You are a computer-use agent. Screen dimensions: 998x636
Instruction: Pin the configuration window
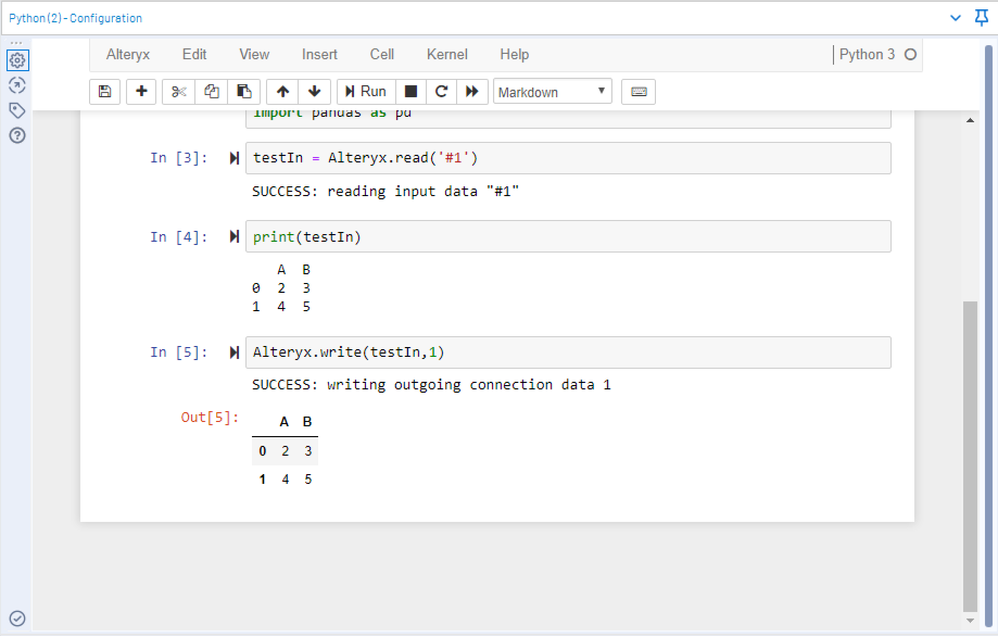(982, 18)
